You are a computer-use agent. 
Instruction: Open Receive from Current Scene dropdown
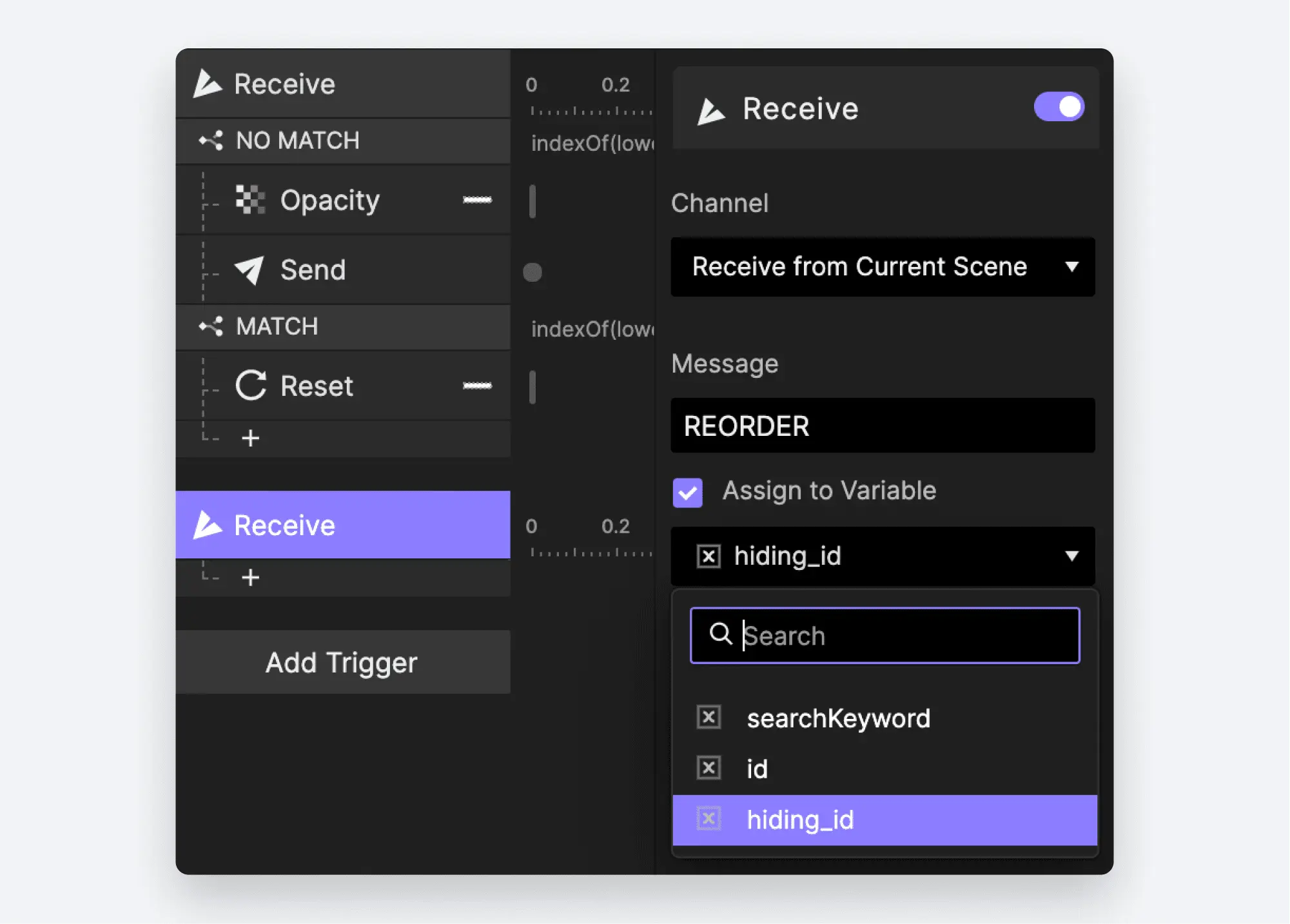[x=882, y=267]
